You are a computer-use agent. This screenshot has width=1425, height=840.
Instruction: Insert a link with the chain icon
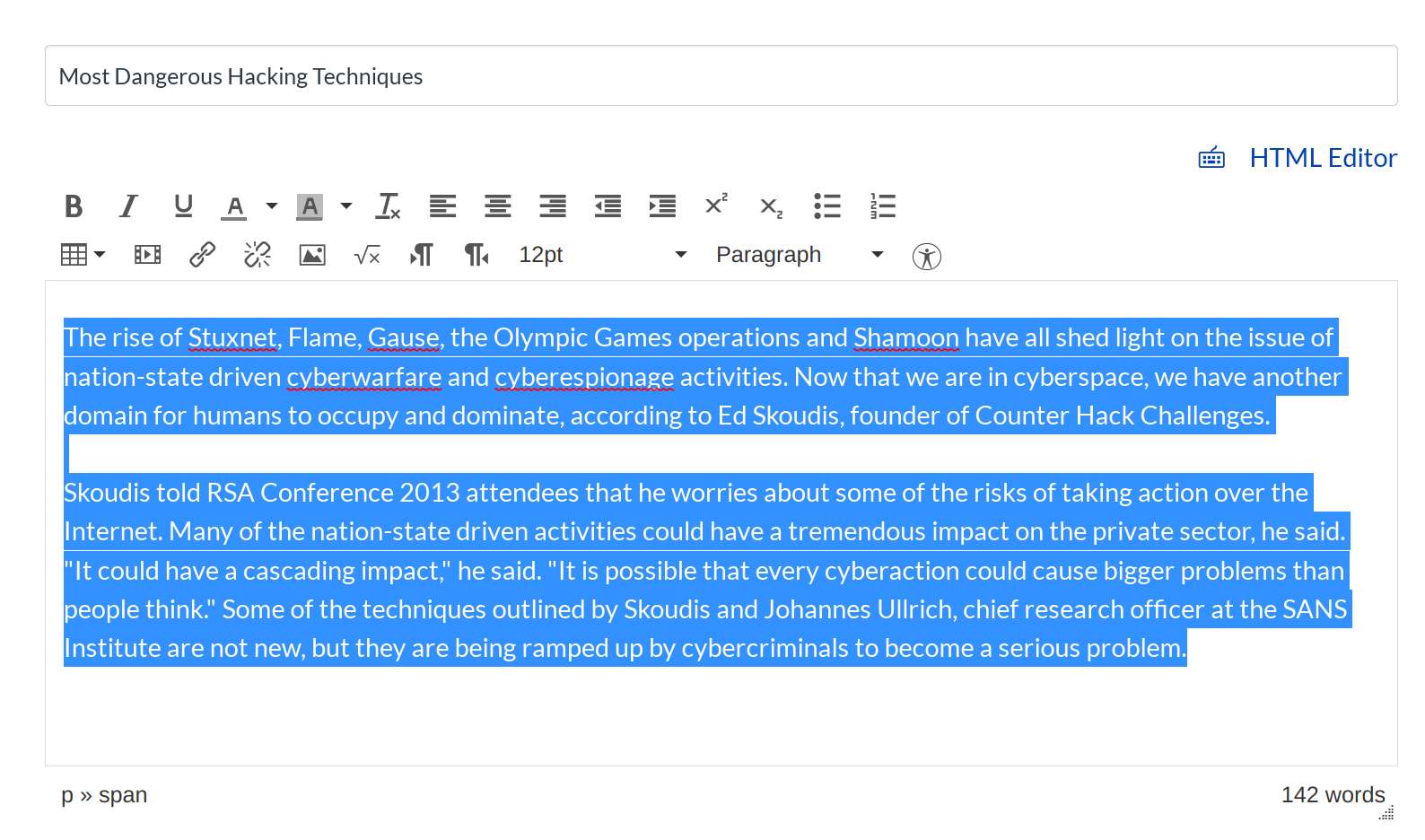click(202, 255)
